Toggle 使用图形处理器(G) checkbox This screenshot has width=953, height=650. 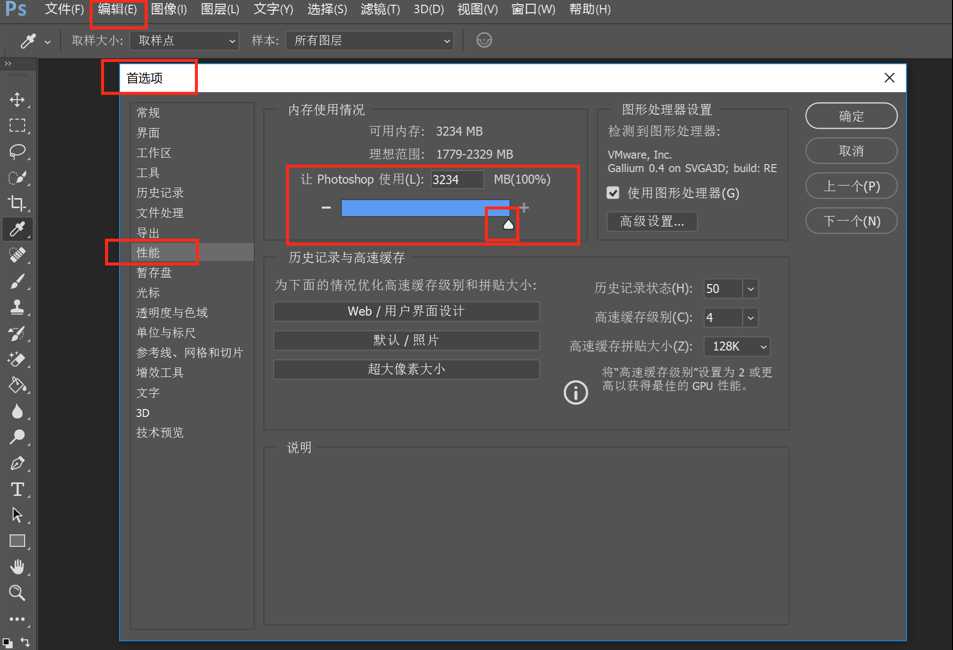(613, 193)
